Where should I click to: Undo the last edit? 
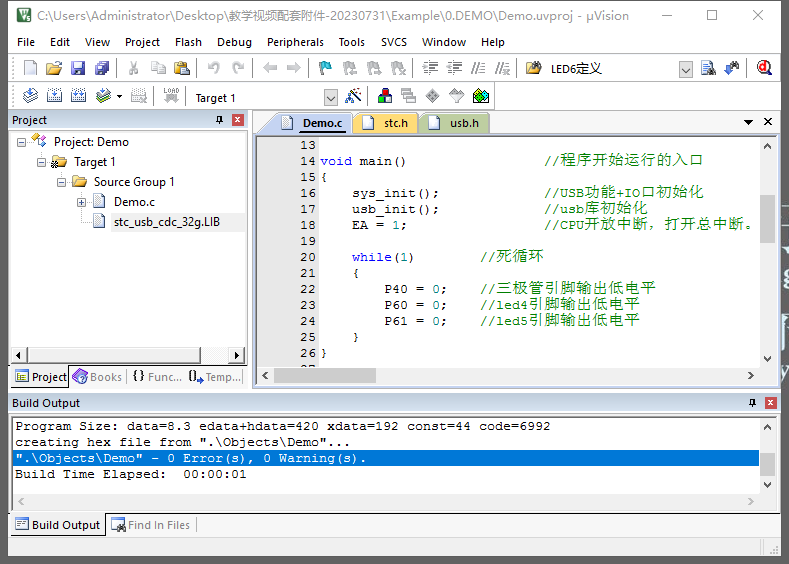point(214,68)
